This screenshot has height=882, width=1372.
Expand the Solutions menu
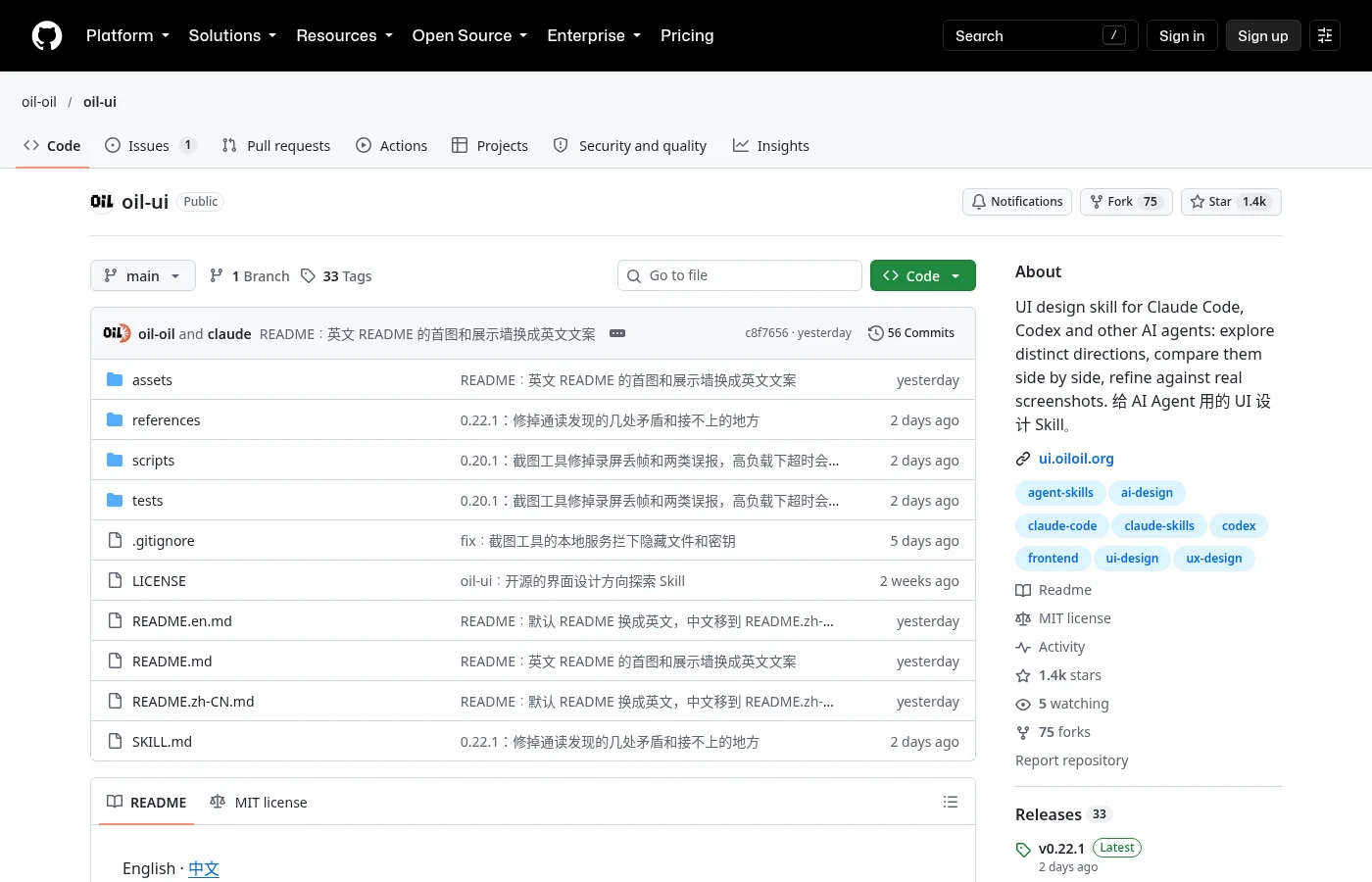click(x=232, y=35)
